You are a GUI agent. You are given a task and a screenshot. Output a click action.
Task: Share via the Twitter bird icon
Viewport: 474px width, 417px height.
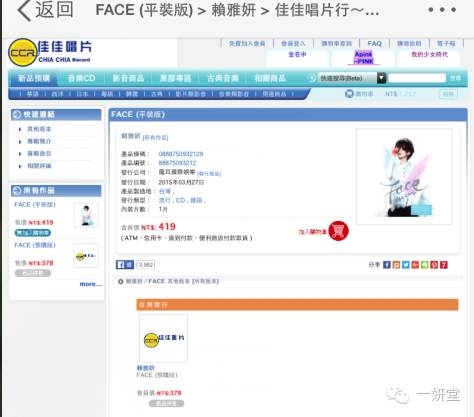tap(405, 265)
